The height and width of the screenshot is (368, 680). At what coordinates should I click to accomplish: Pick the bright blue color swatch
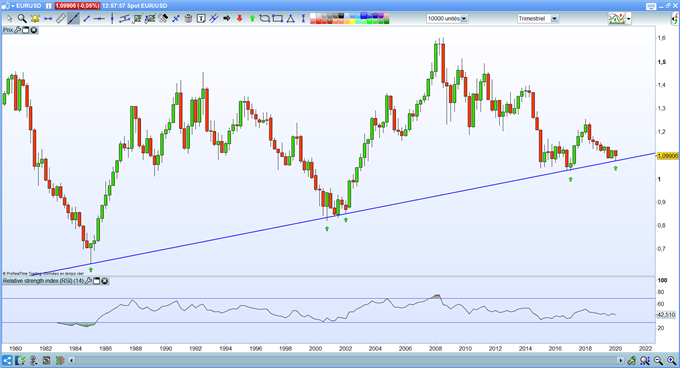coord(363,16)
